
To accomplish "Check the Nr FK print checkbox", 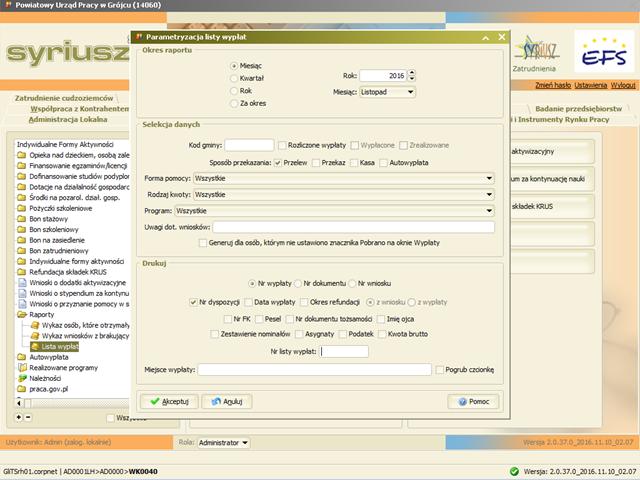I will tap(228, 319).
